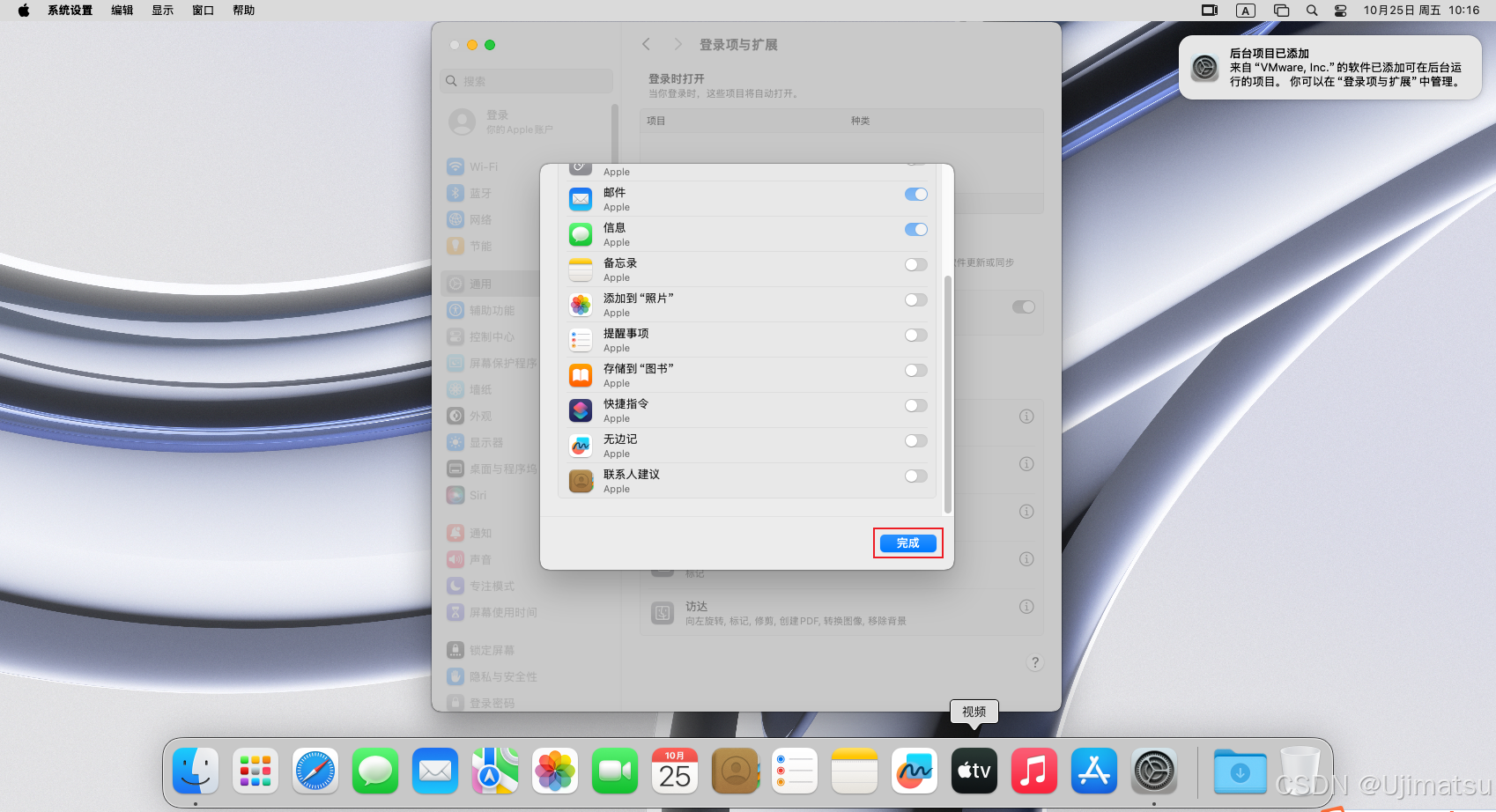Open Notes from the Dock
This screenshot has height=812, width=1496.
tap(855, 771)
